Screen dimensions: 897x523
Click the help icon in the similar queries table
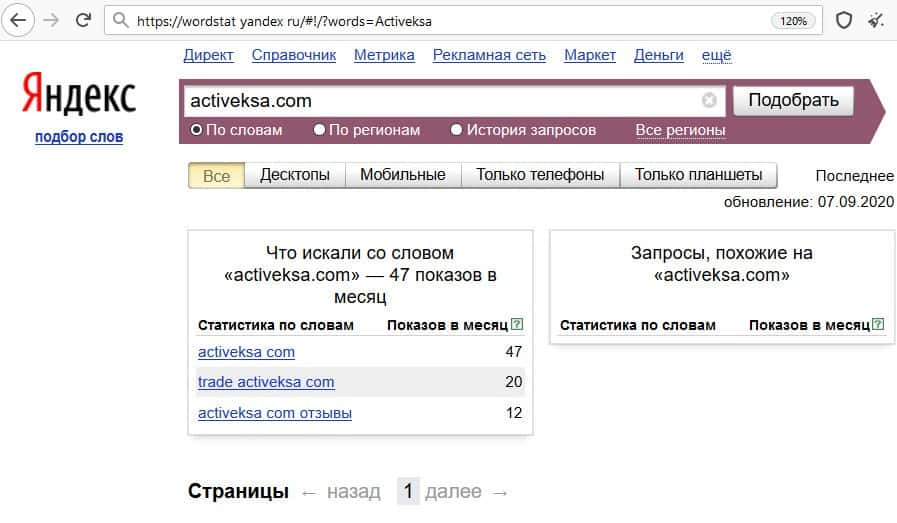pyautogui.click(x=878, y=324)
